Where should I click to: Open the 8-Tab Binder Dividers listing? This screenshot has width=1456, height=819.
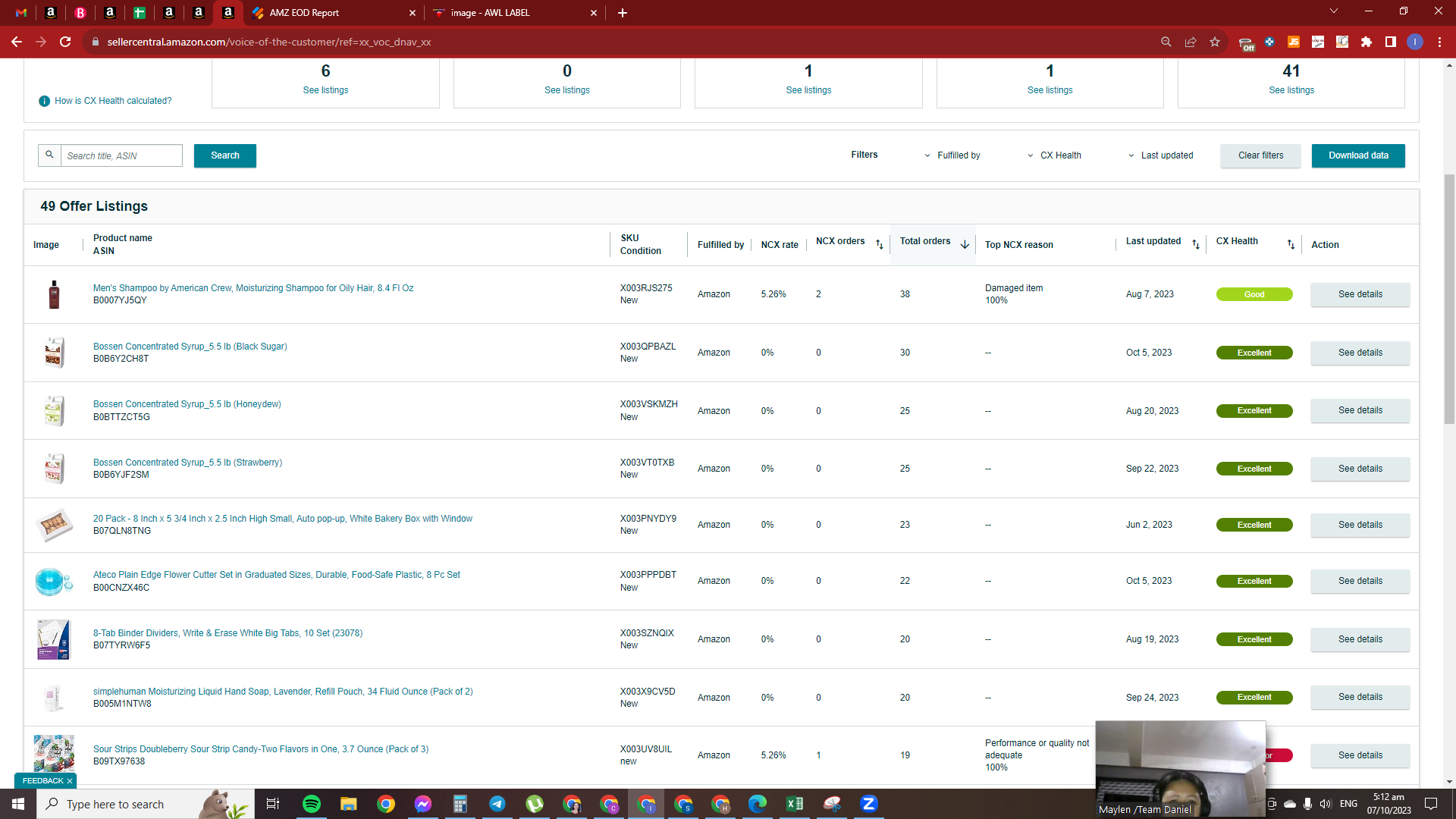click(227, 633)
